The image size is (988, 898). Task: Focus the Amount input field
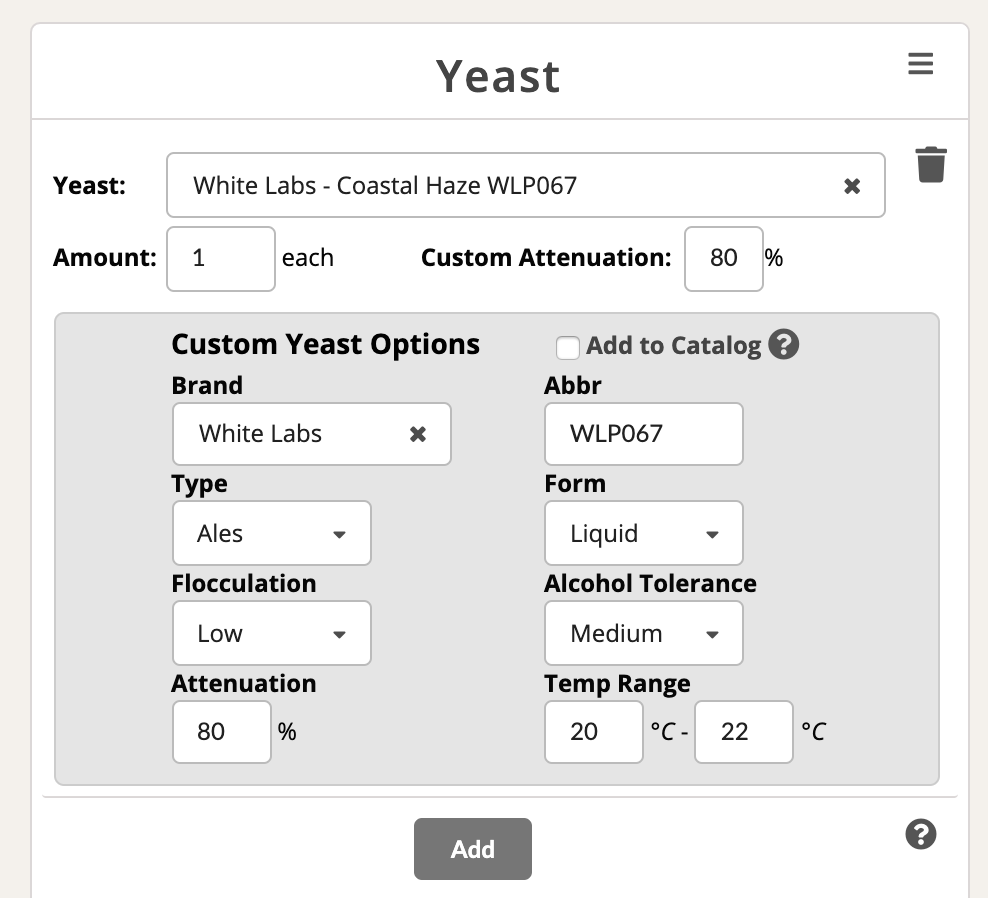pyautogui.click(x=221, y=258)
